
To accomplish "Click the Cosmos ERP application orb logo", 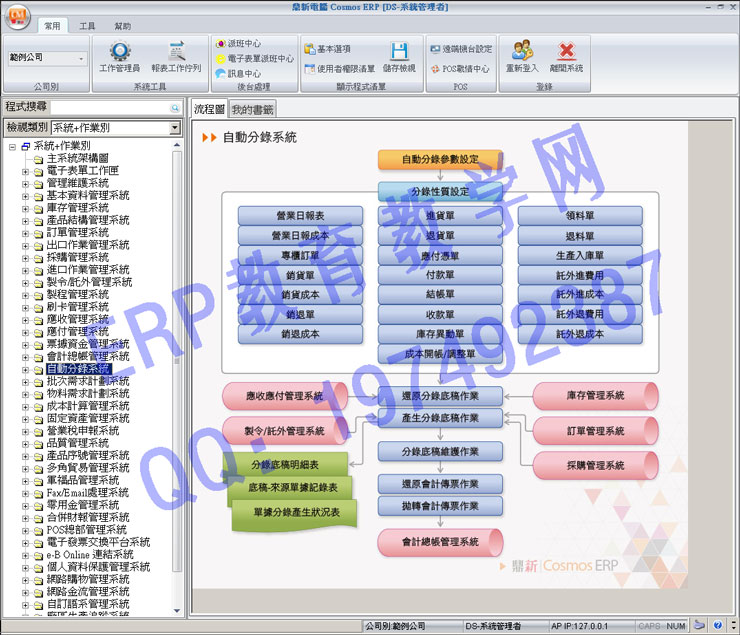I will pyautogui.click(x=17, y=17).
